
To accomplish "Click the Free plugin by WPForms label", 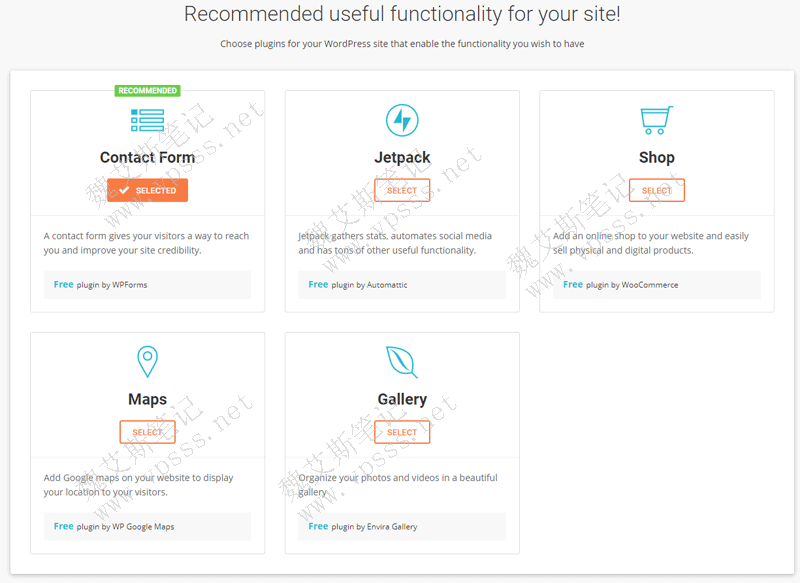I will pyautogui.click(x=101, y=285).
